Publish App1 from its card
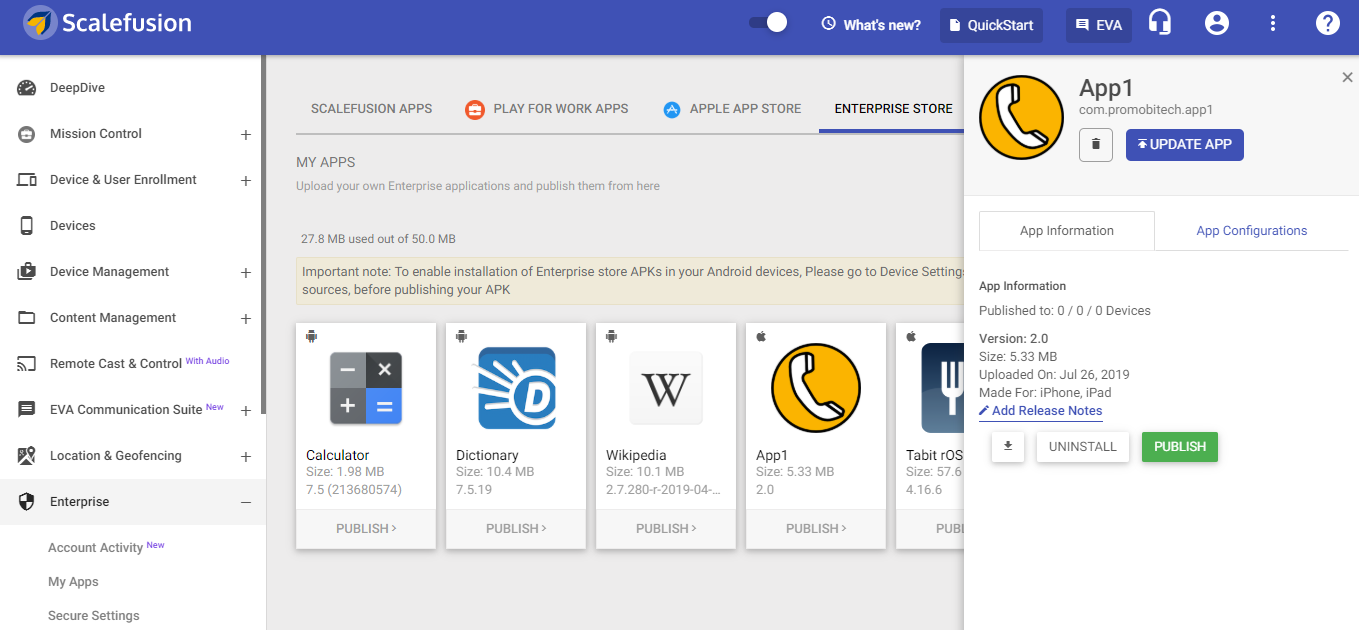Screen dimensions: 1359x630 816,529
